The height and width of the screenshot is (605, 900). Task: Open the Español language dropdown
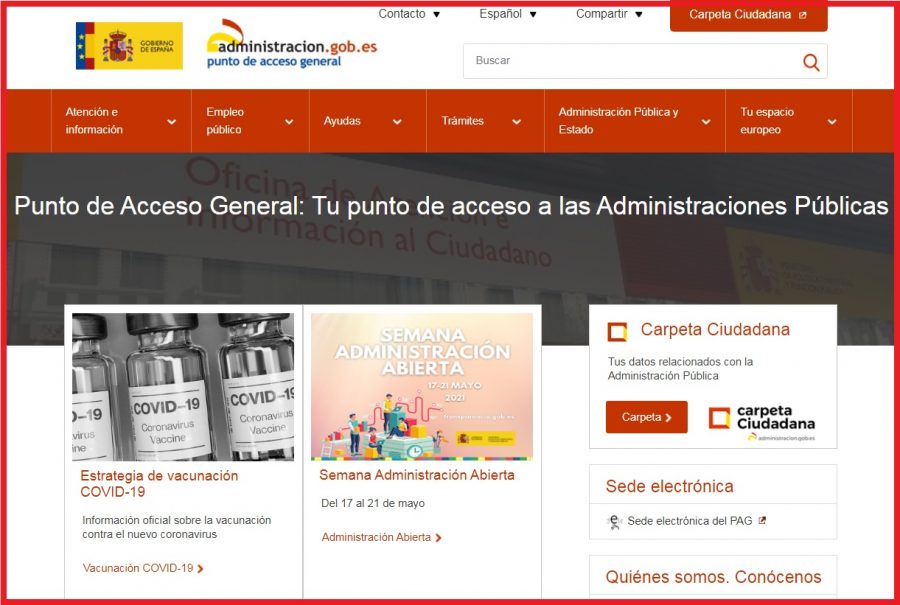[506, 14]
